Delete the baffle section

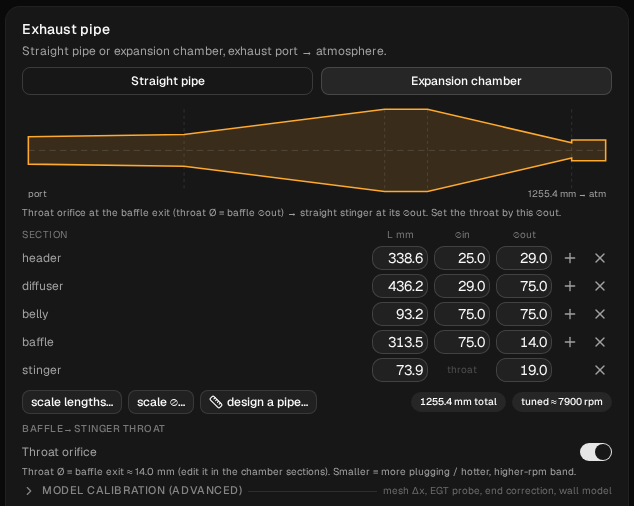[x=600, y=342]
